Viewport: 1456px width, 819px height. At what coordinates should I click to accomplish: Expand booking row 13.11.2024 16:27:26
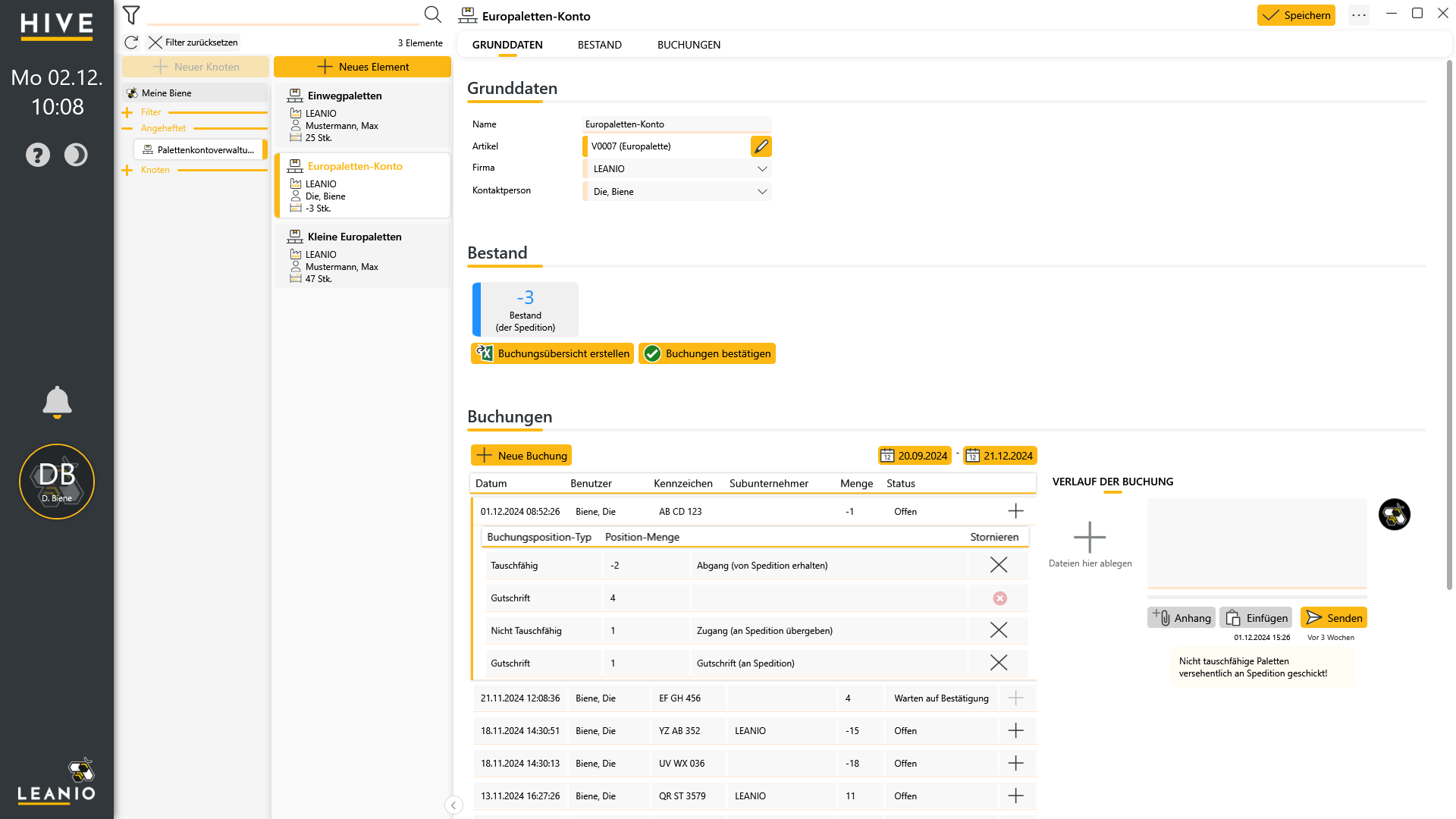tap(1016, 795)
